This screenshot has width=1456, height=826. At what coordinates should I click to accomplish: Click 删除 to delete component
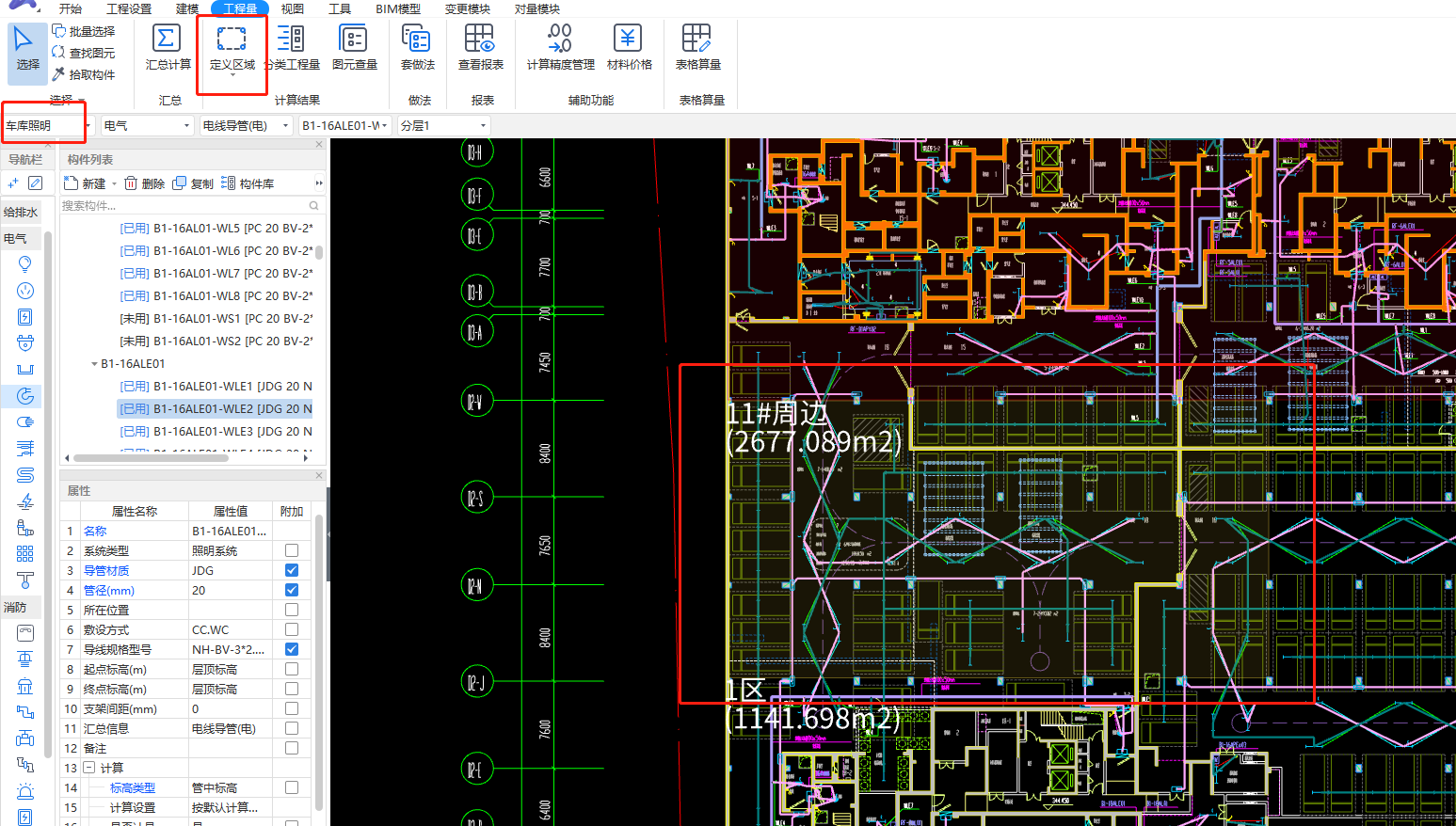click(x=144, y=183)
